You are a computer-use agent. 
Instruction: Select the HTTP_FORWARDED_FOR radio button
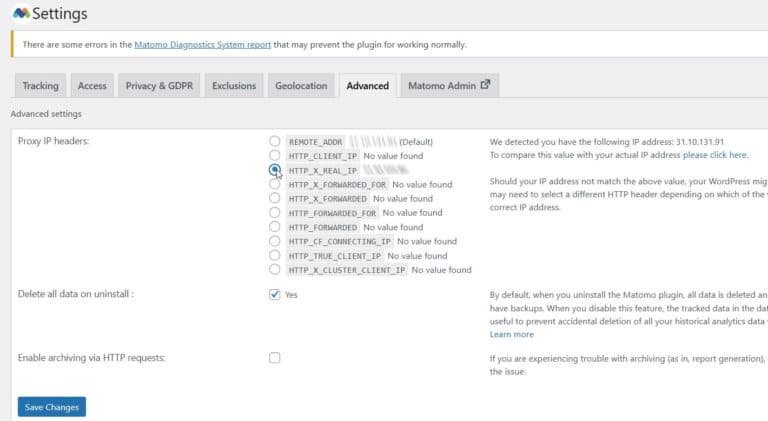tap(275, 212)
